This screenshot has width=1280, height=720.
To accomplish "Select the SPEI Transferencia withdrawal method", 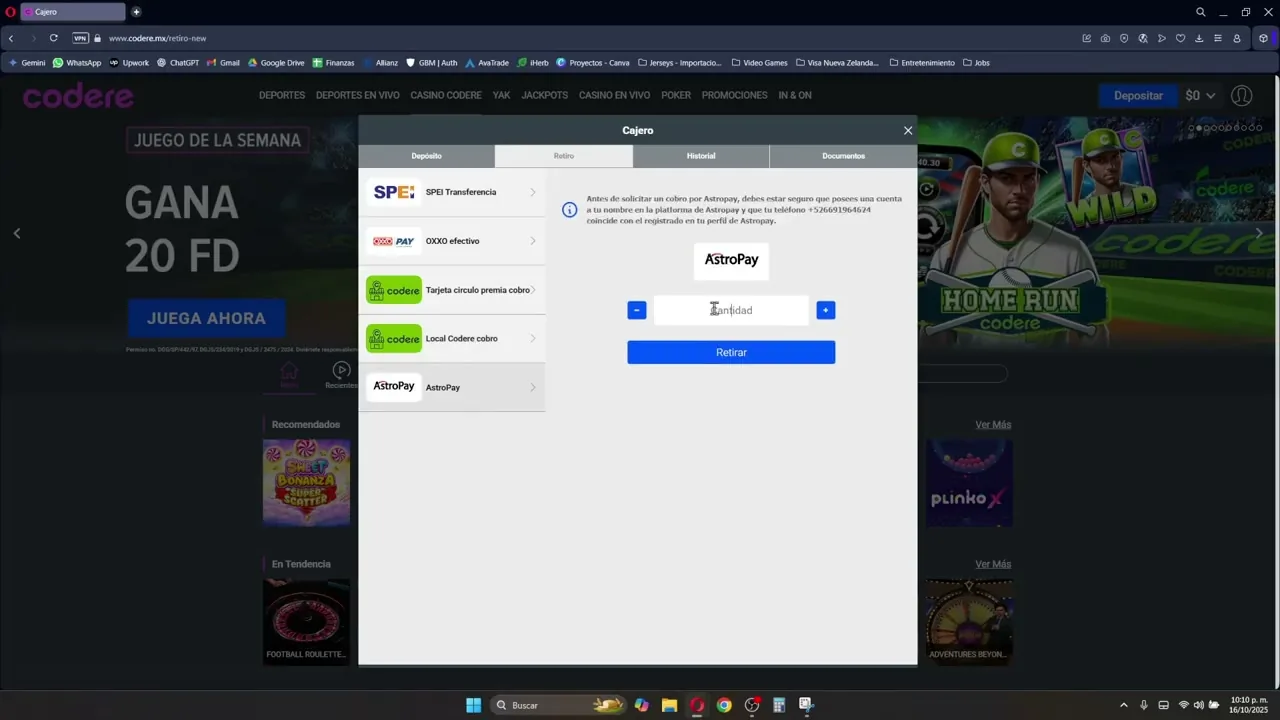I will point(452,192).
